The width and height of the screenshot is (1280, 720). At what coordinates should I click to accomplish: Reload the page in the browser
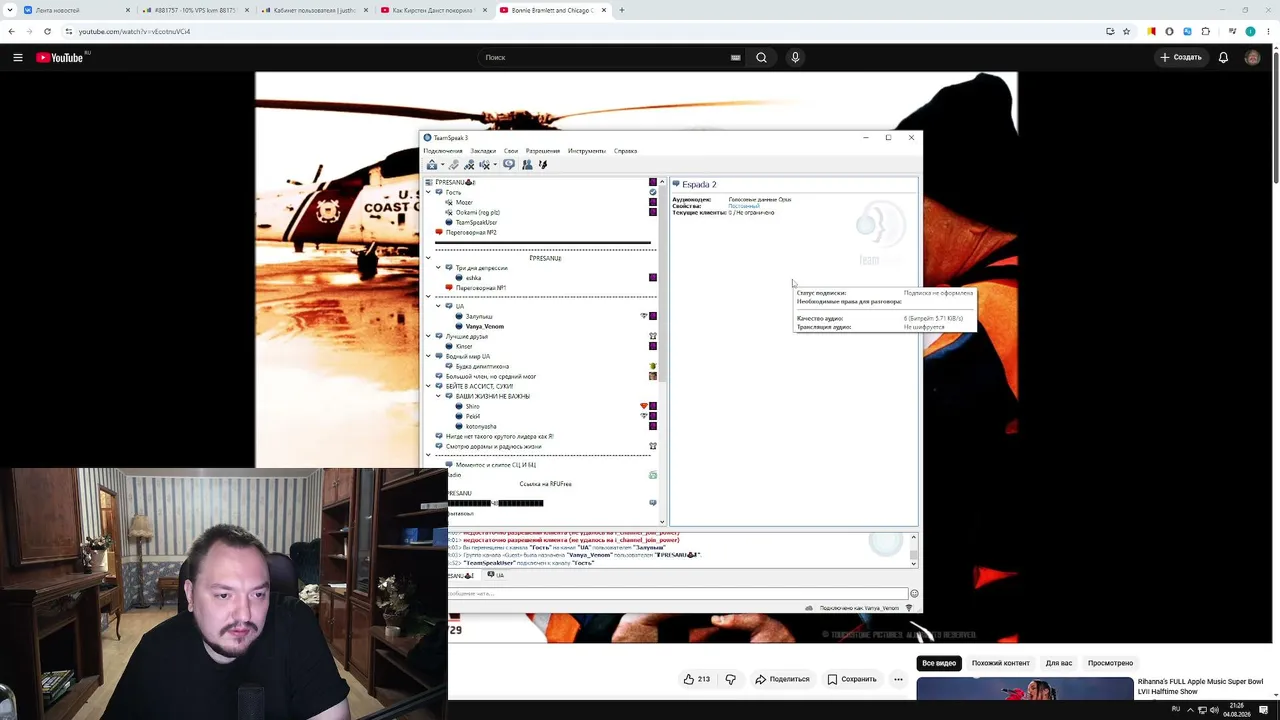[x=47, y=31]
